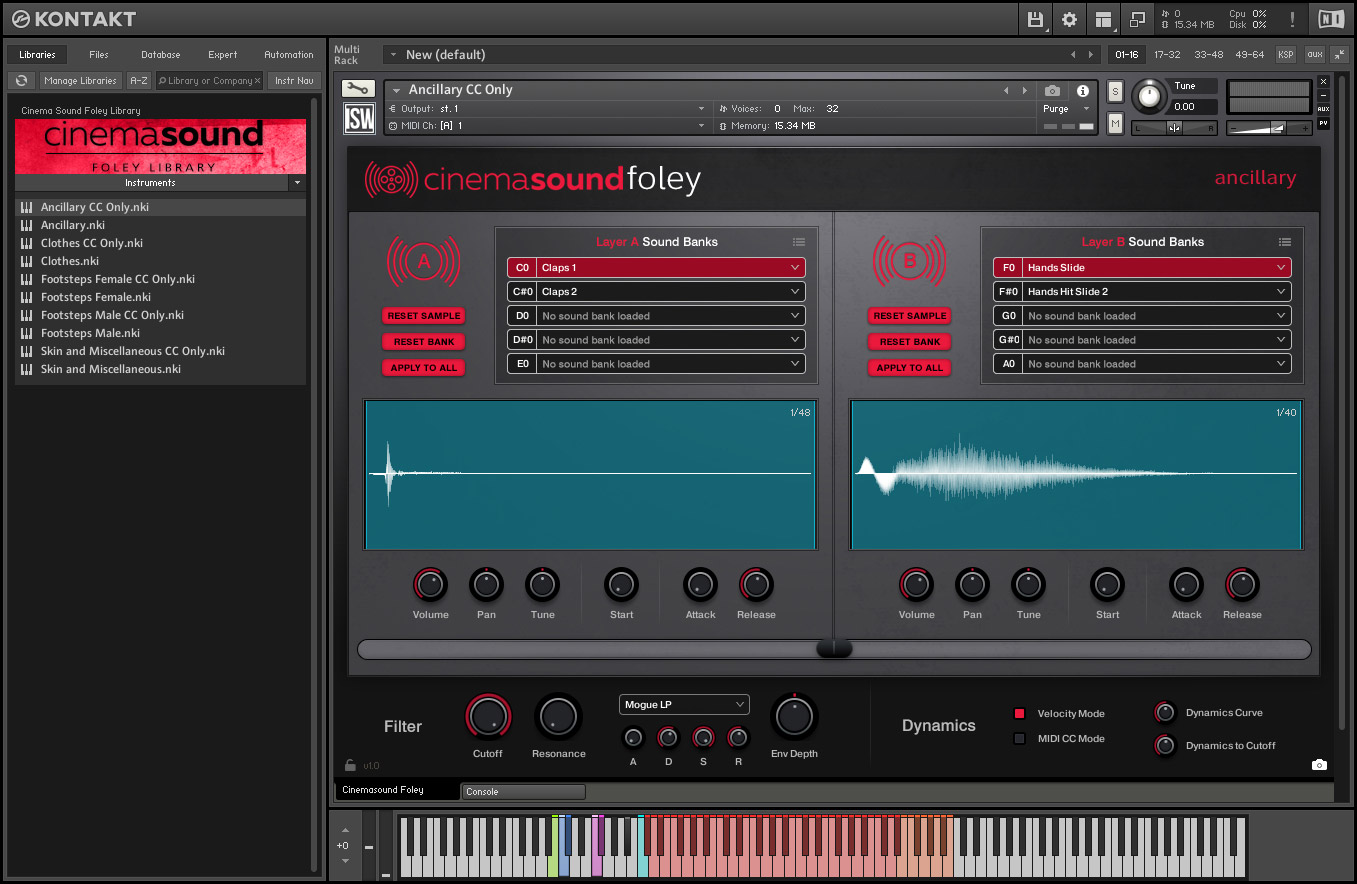Open Kontakt options gear icon
The height and width of the screenshot is (884, 1357).
pyautogui.click(x=1069, y=19)
